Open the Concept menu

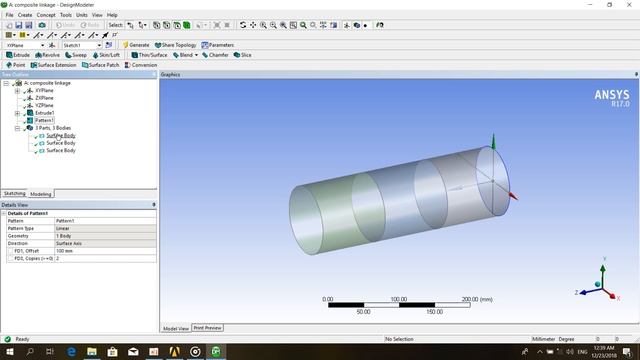(x=46, y=15)
